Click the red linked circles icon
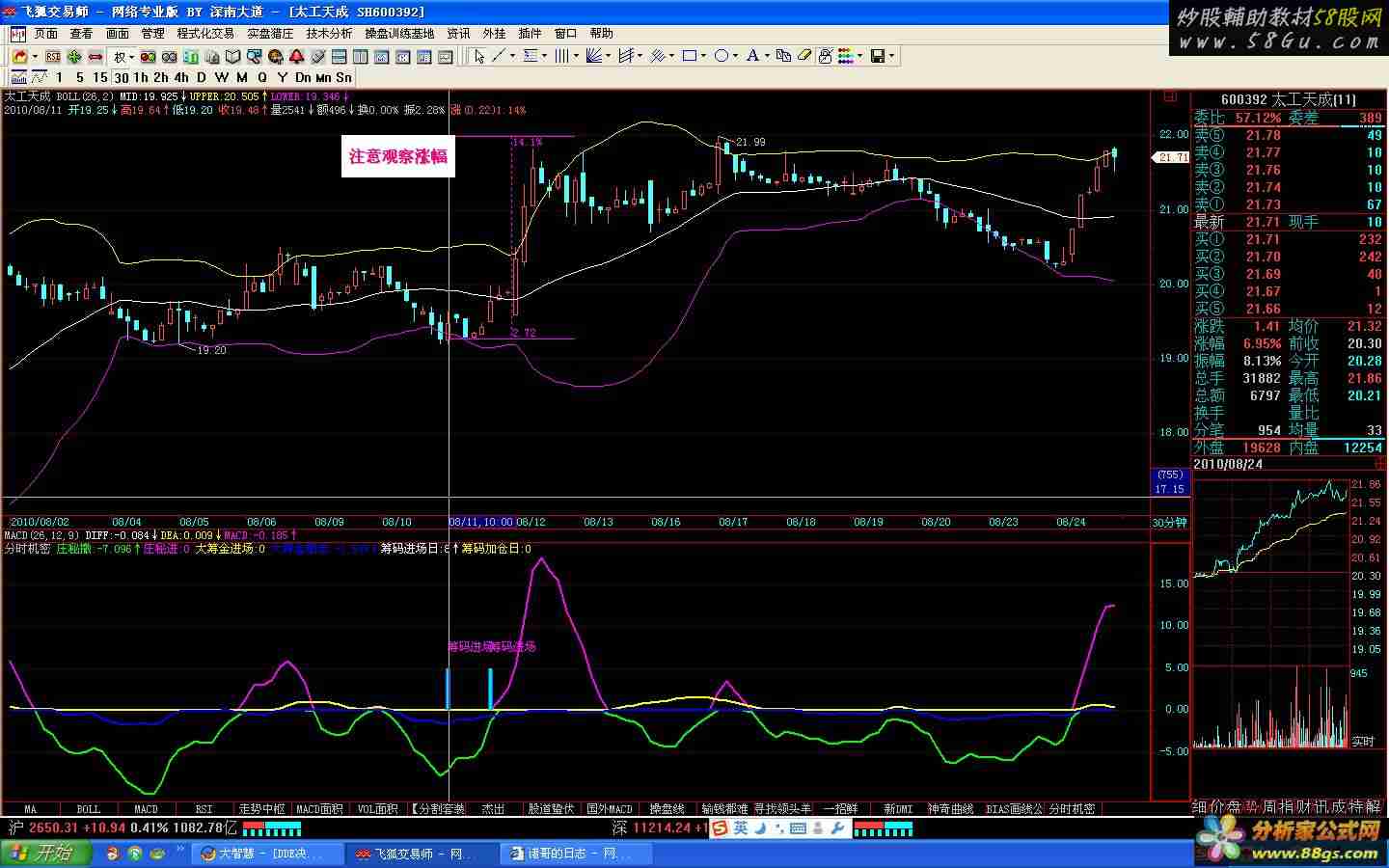The image size is (1389, 868). (148, 57)
